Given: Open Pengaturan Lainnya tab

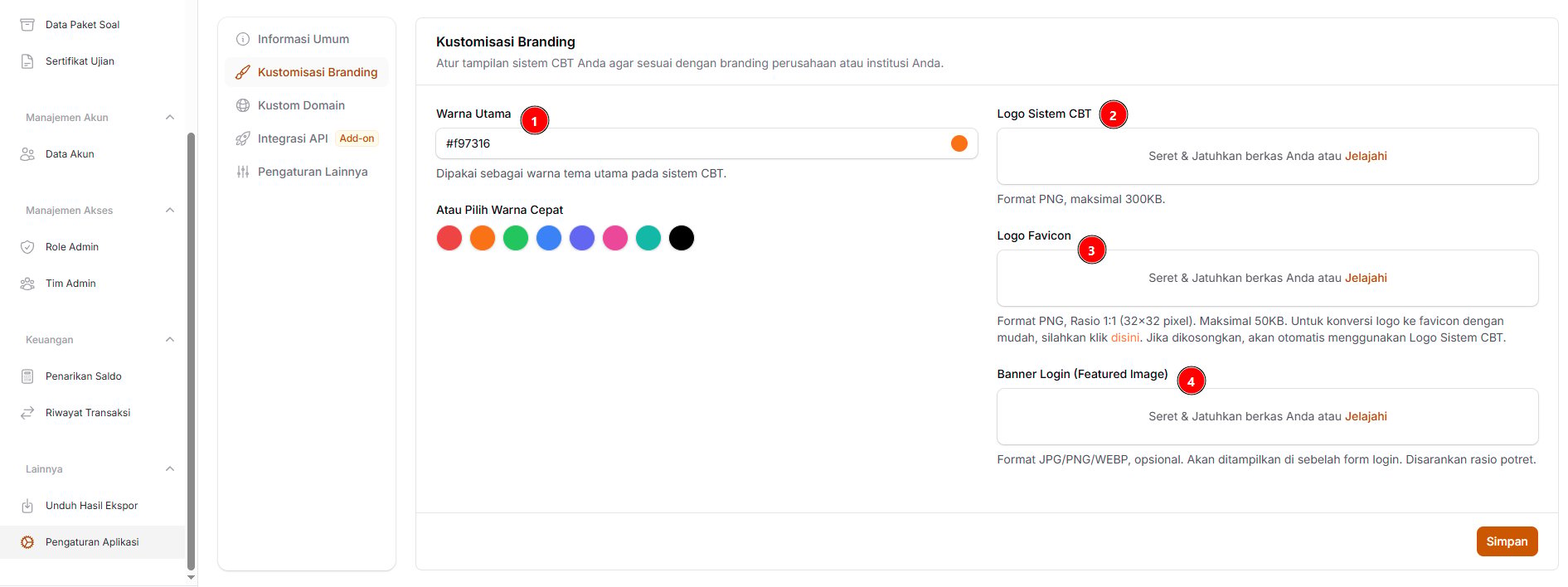Looking at the screenshot, I should click(x=306, y=172).
